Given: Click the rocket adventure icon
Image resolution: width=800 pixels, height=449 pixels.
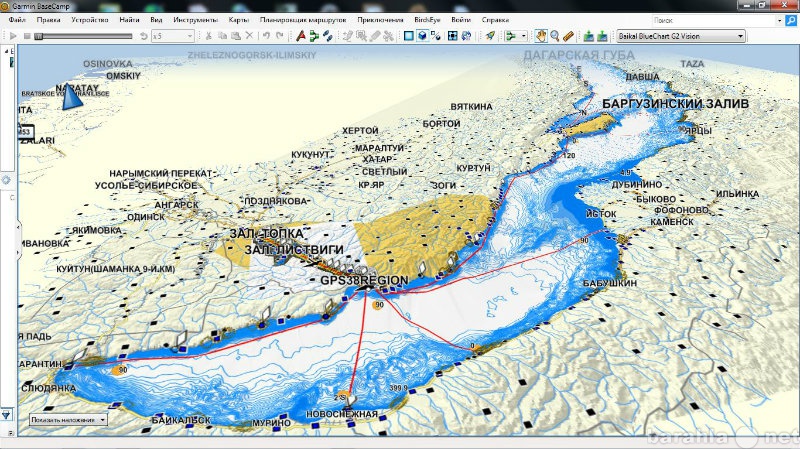Looking at the screenshot, I should 490,36.
